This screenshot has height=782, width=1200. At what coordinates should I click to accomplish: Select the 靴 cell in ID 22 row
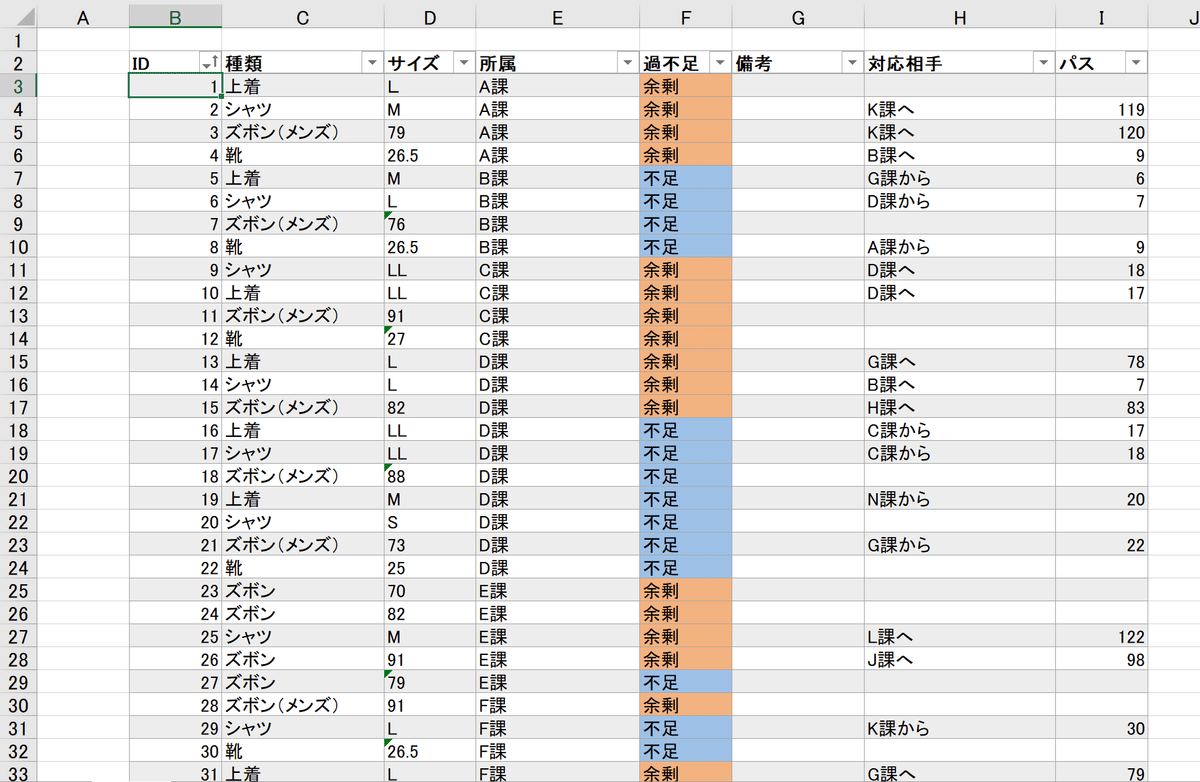pyautogui.click(x=303, y=568)
